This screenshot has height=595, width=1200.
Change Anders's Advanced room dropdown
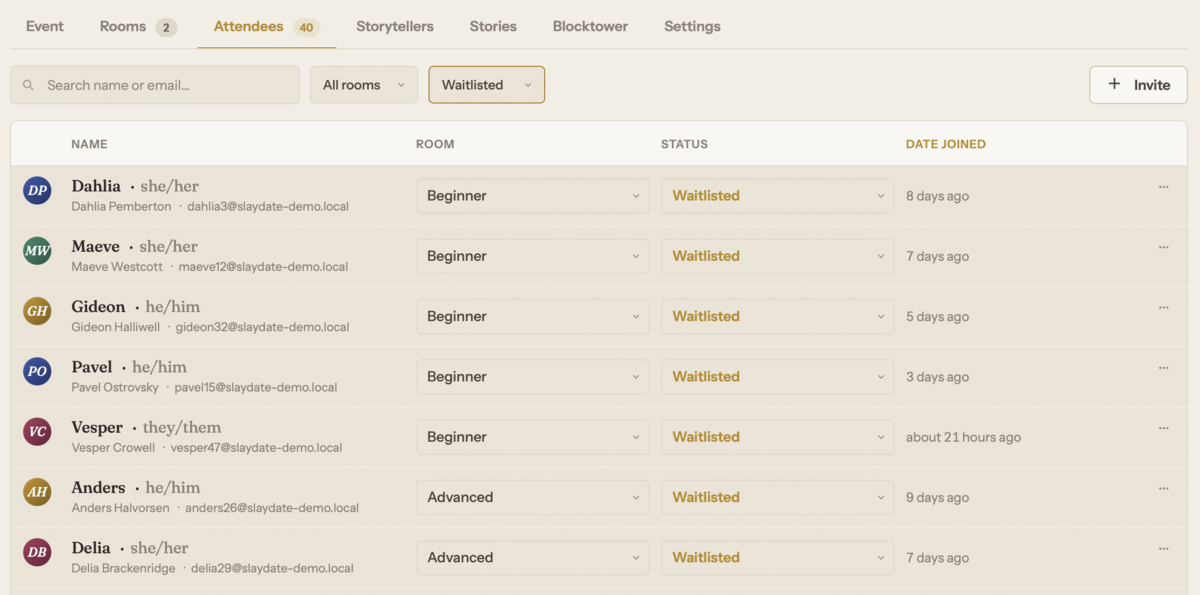point(533,497)
